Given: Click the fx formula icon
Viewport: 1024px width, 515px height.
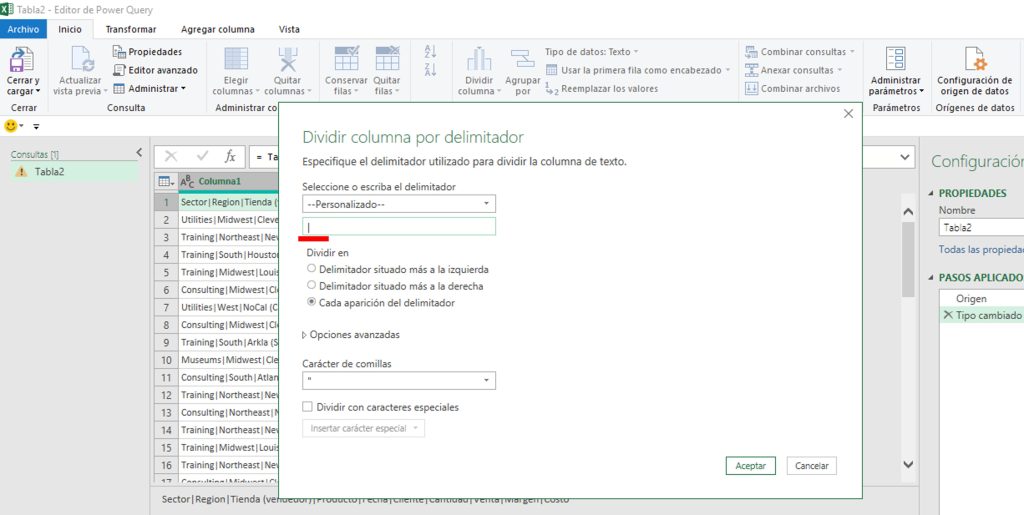Looking at the screenshot, I should point(230,156).
